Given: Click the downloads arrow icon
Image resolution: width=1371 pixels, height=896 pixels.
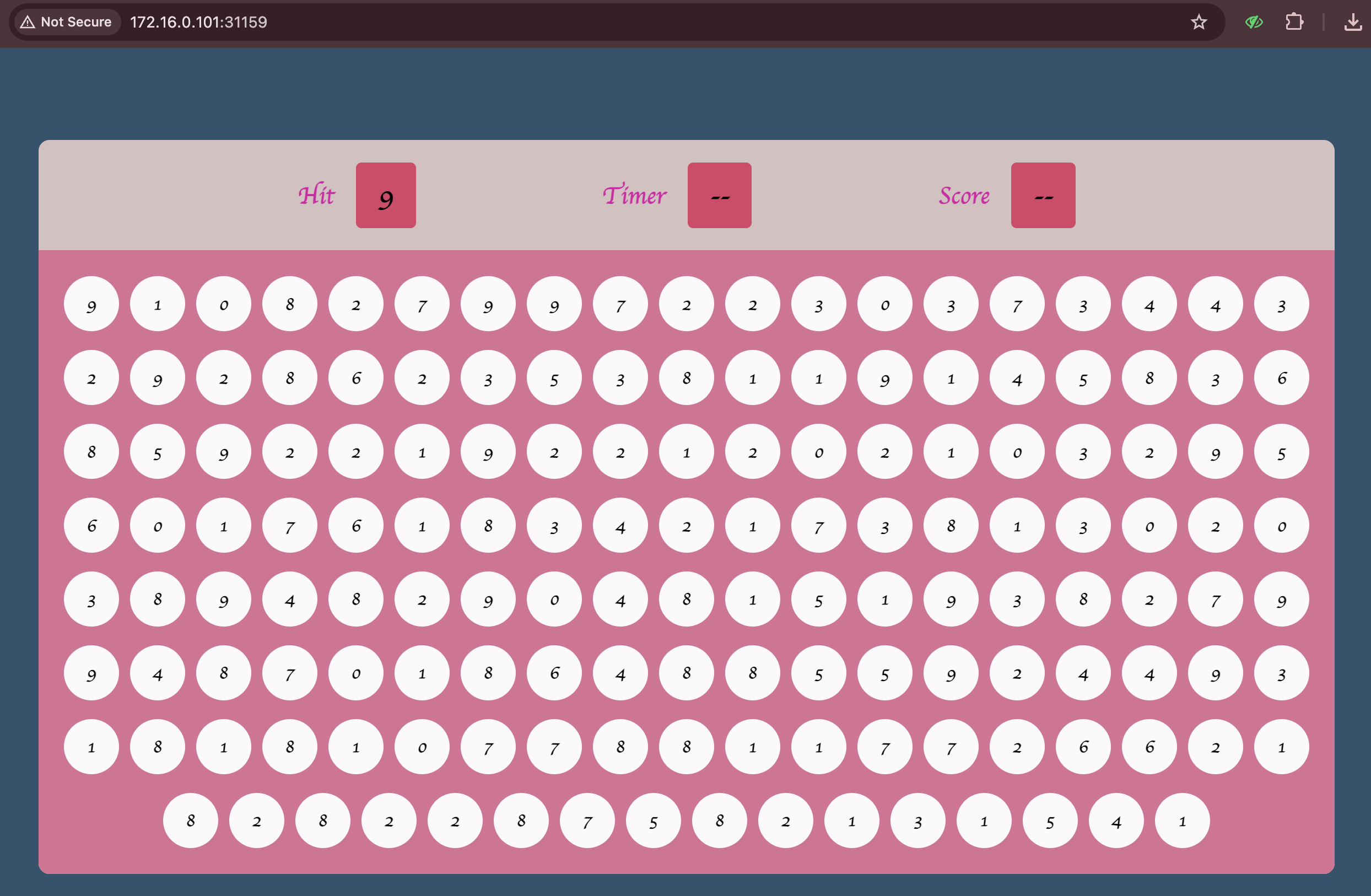Looking at the screenshot, I should click(x=1353, y=23).
